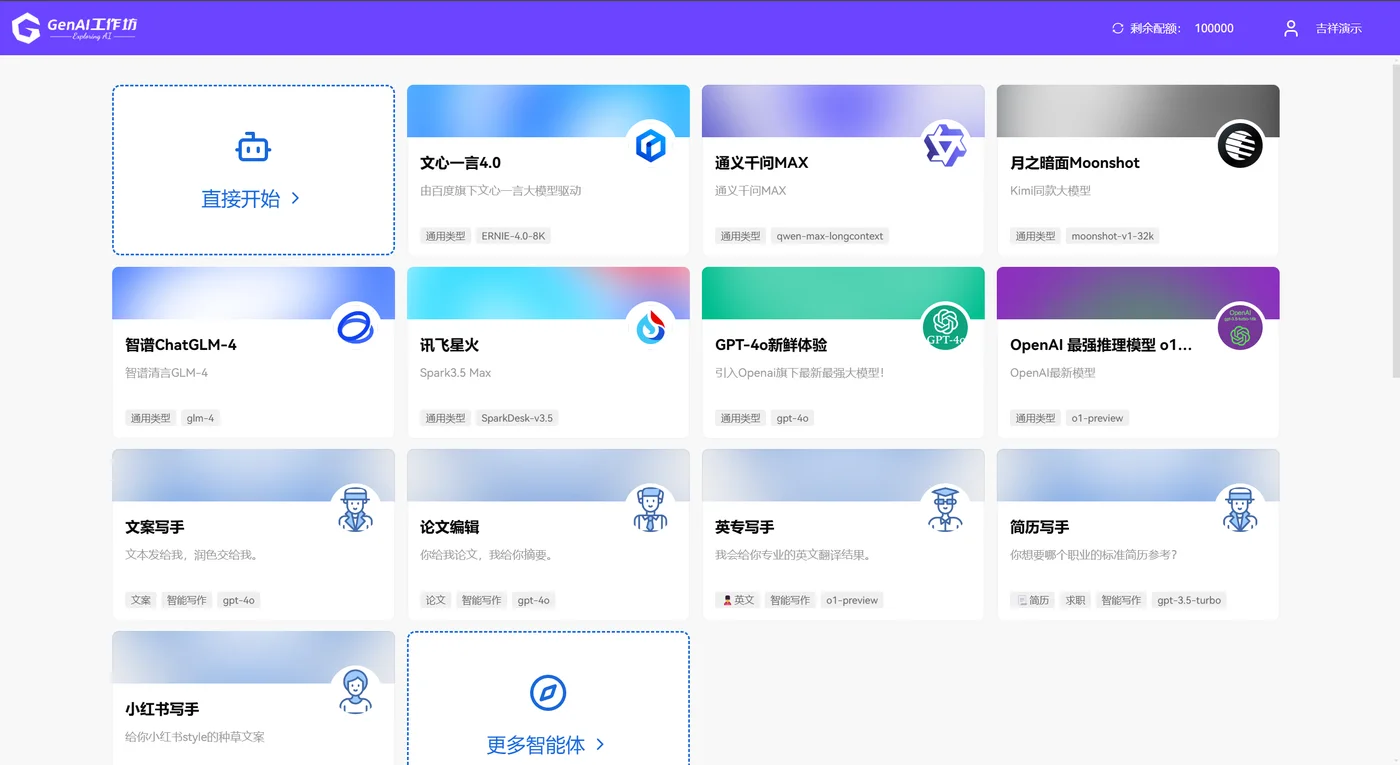Click the 智谱ChatGLM-4 logo icon

pyautogui.click(x=356, y=328)
